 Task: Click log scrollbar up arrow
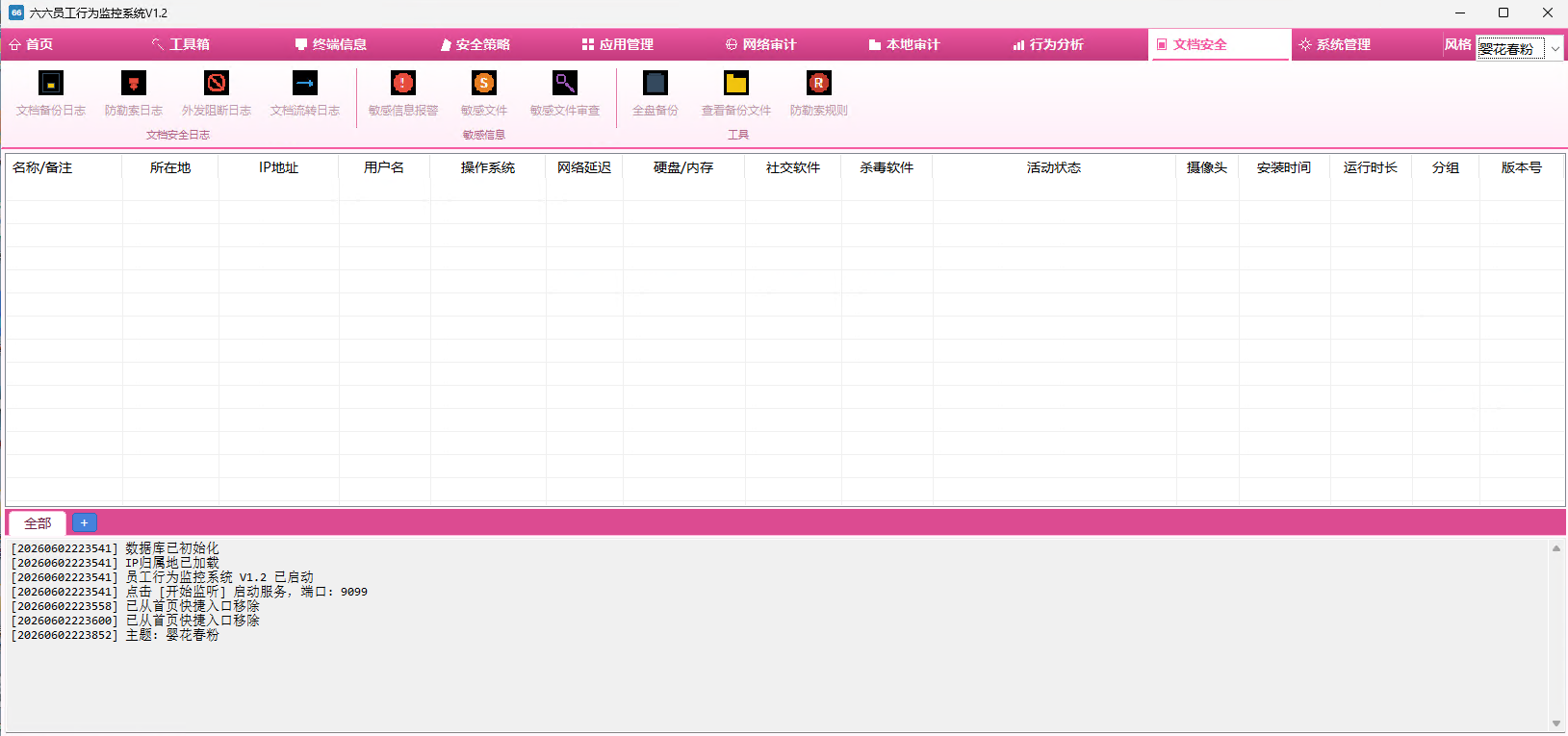(x=1556, y=548)
